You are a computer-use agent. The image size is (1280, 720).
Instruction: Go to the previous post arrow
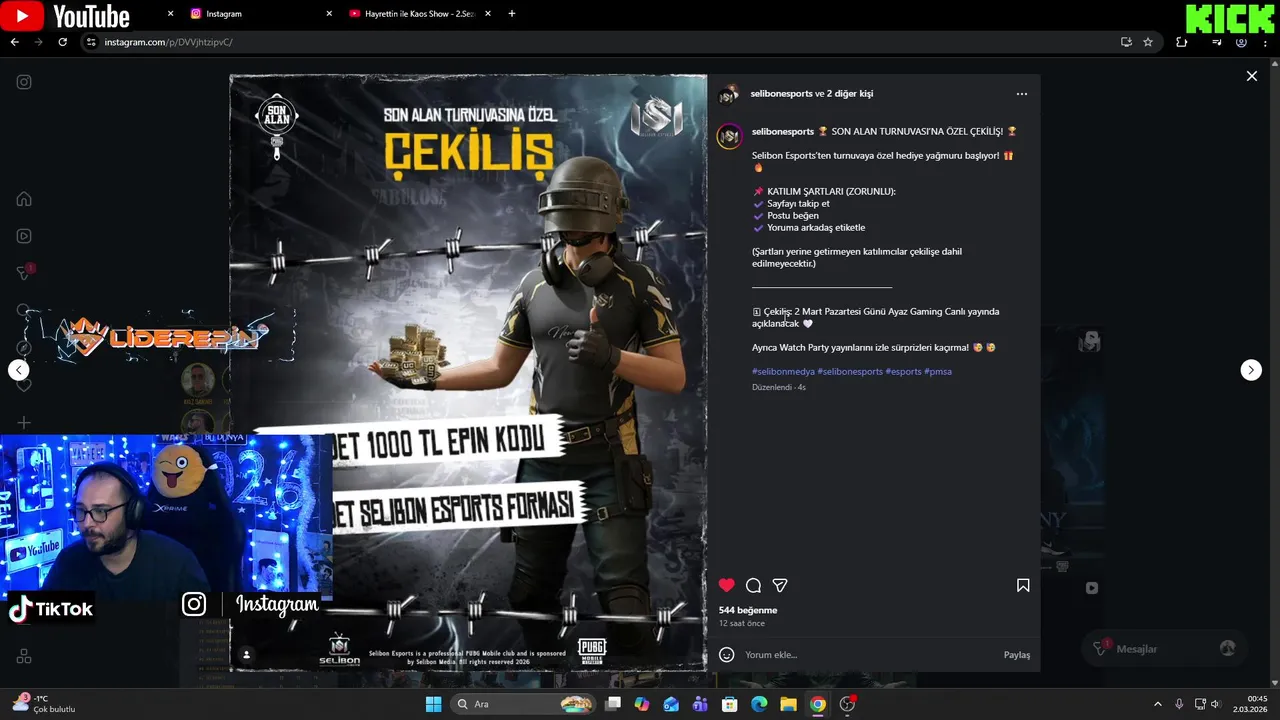(x=19, y=370)
